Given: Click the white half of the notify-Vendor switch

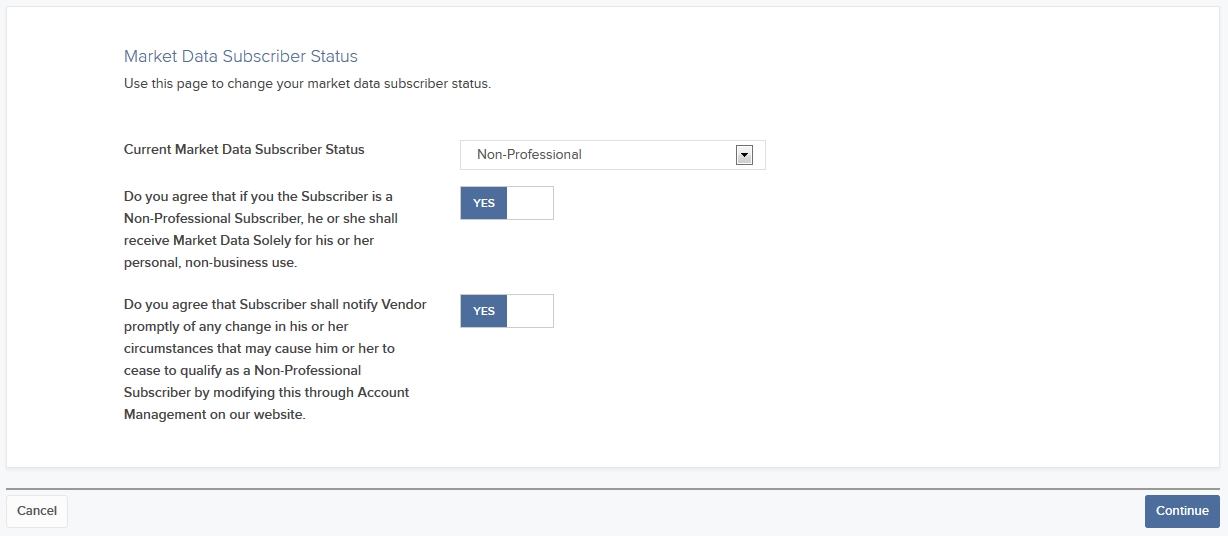Looking at the screenshot, I should tap(530, 311).
